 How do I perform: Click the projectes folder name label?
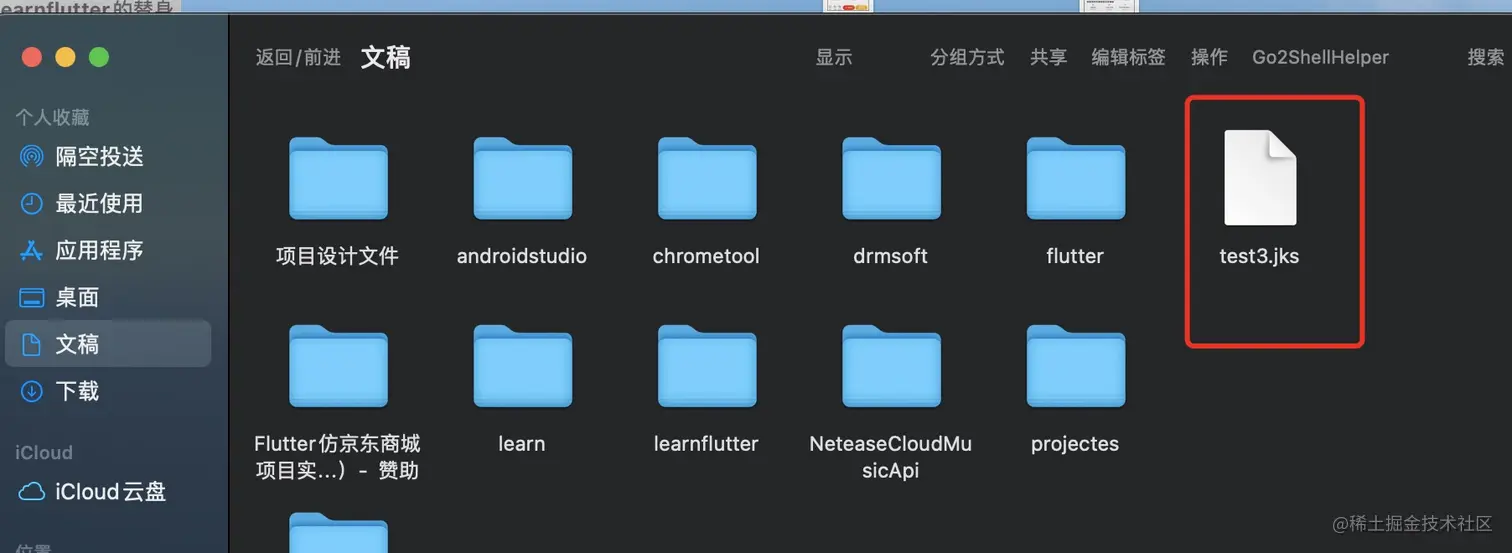(1075, 444)
